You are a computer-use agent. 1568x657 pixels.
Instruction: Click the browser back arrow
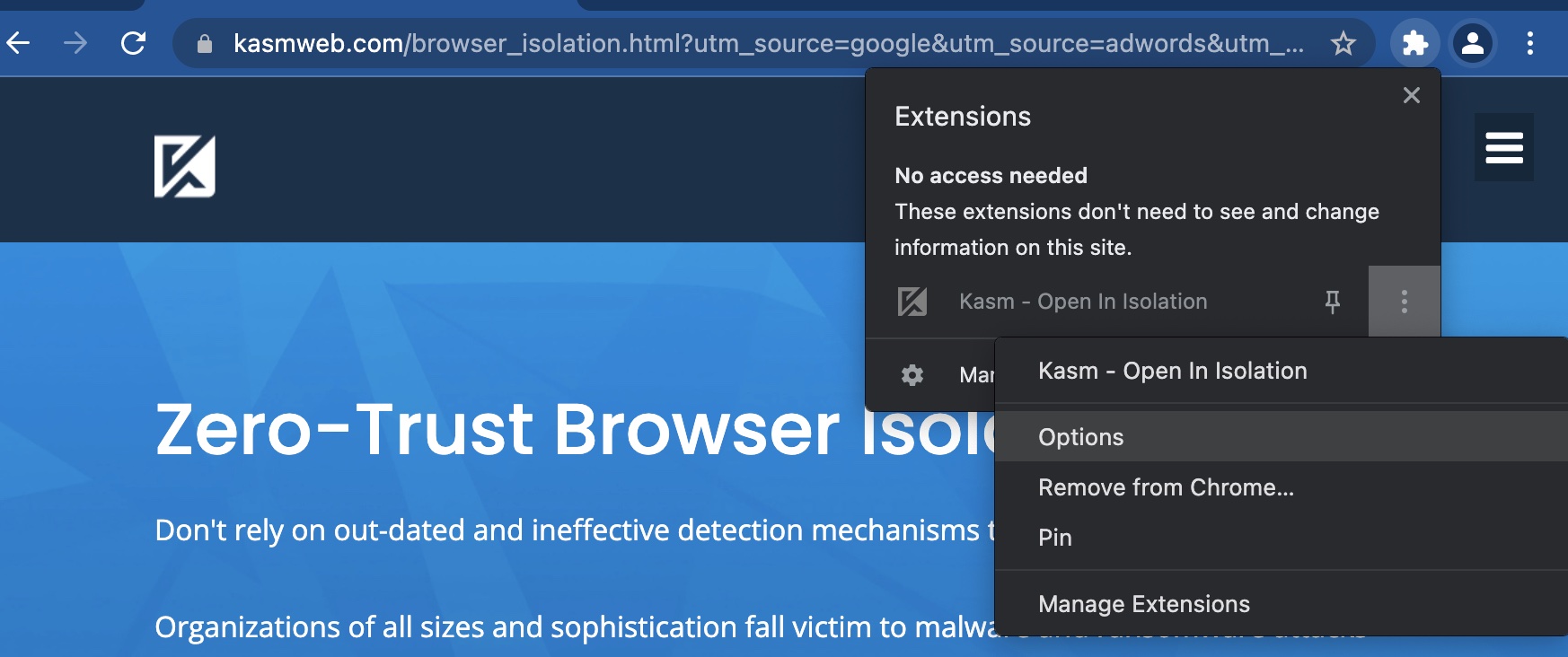[x=18, y=42]
